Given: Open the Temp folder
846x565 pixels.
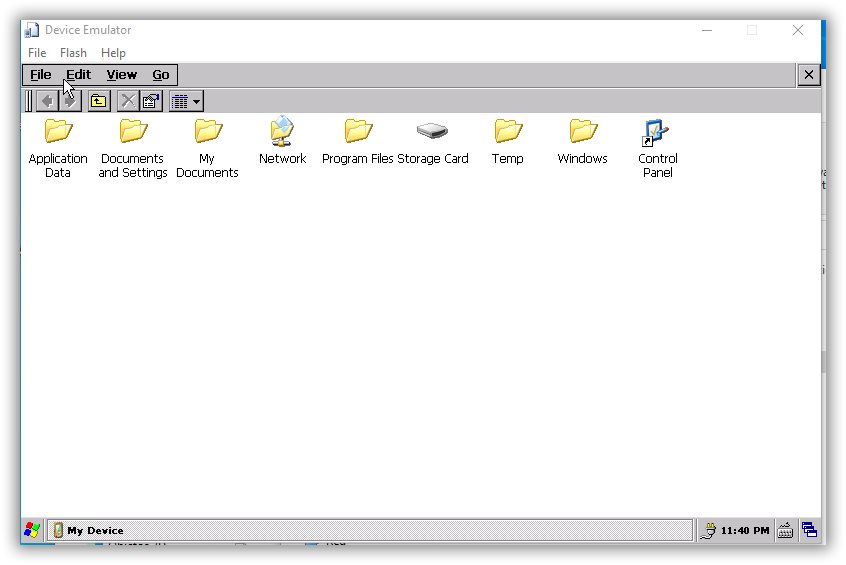Looking at the screenshot, I should click(x=507, y=141).
